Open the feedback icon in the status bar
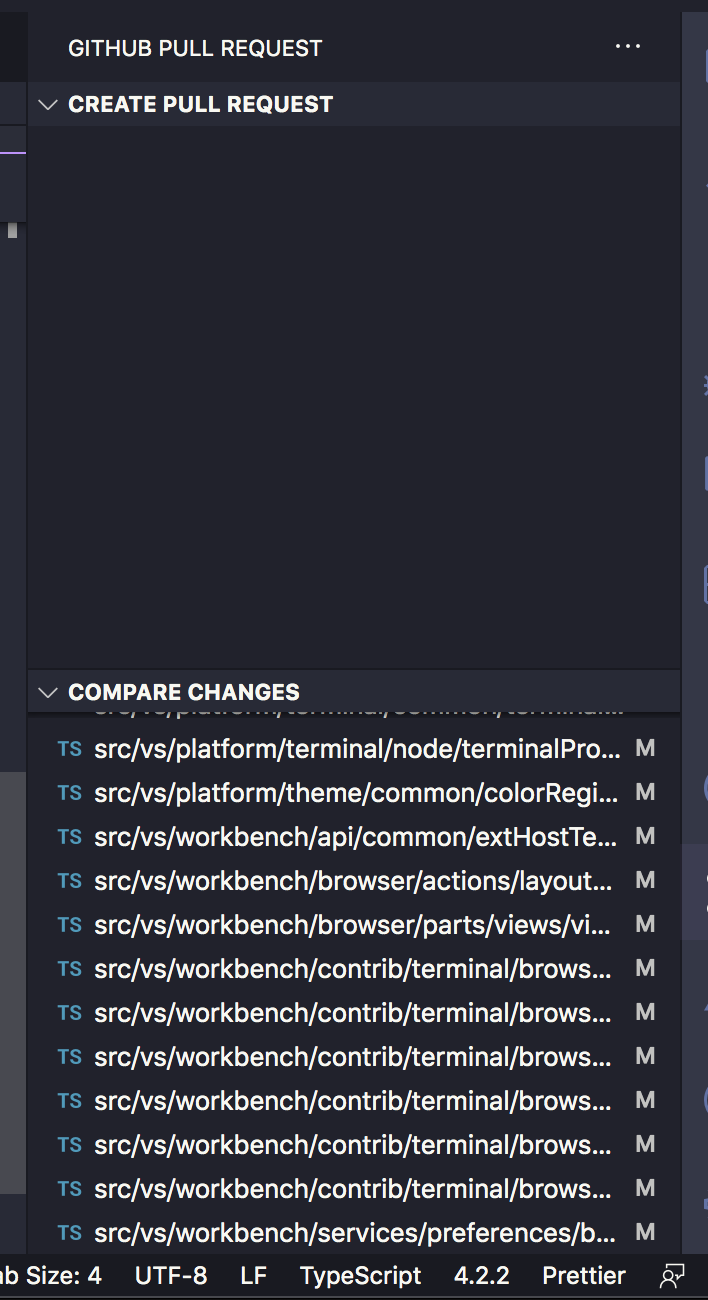This screenshot has width=708, height=1300. pos(673,1276)
